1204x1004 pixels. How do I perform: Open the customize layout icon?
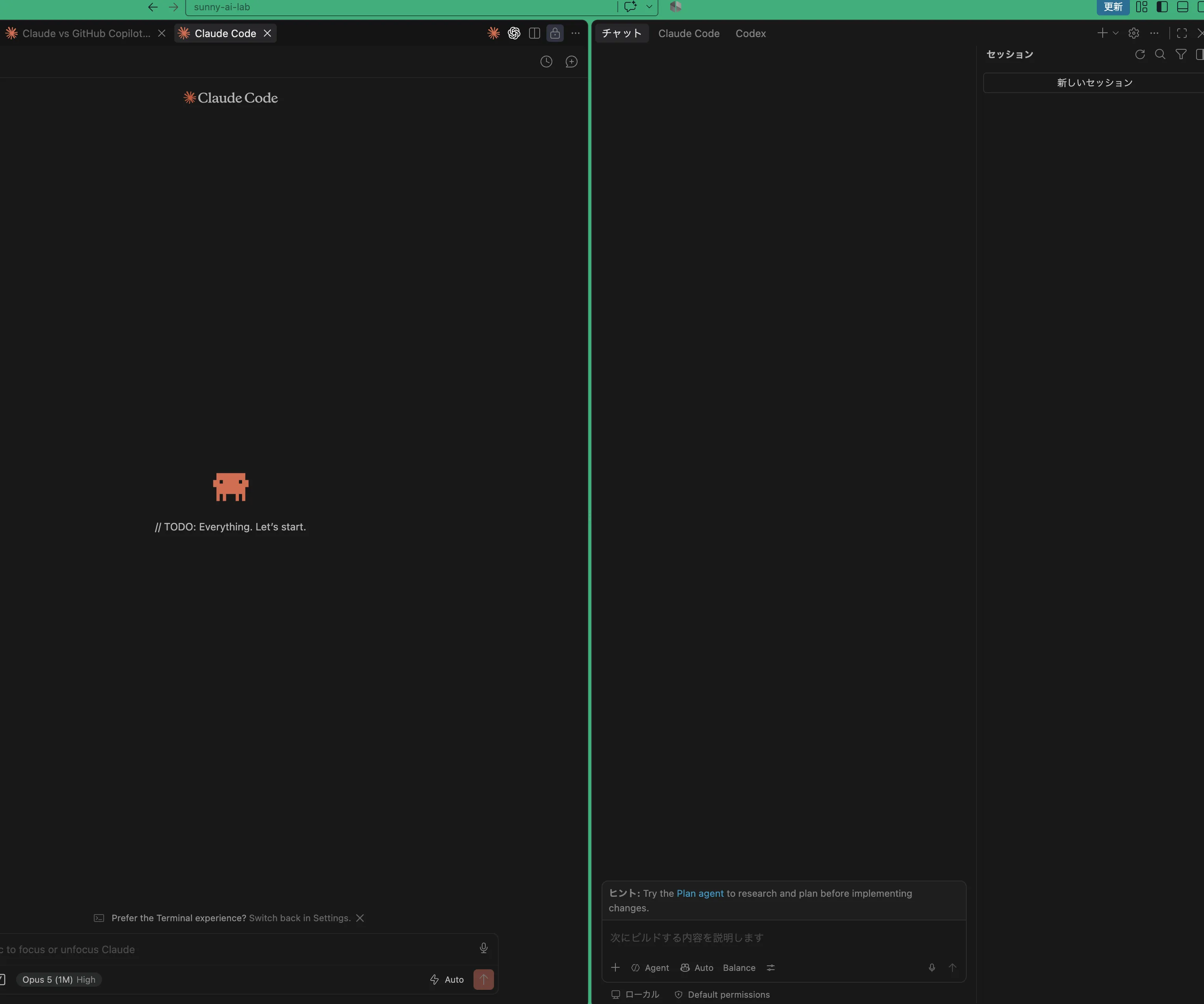1141,7
